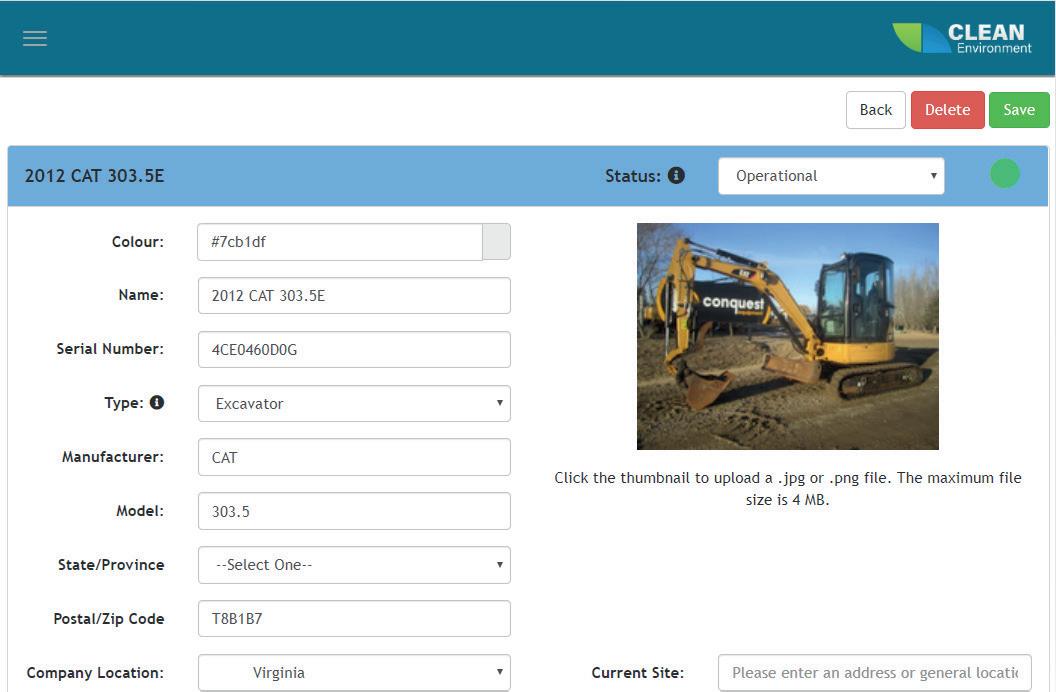Go back using the Back button
1056x692 pixels.
pos(876,110)
